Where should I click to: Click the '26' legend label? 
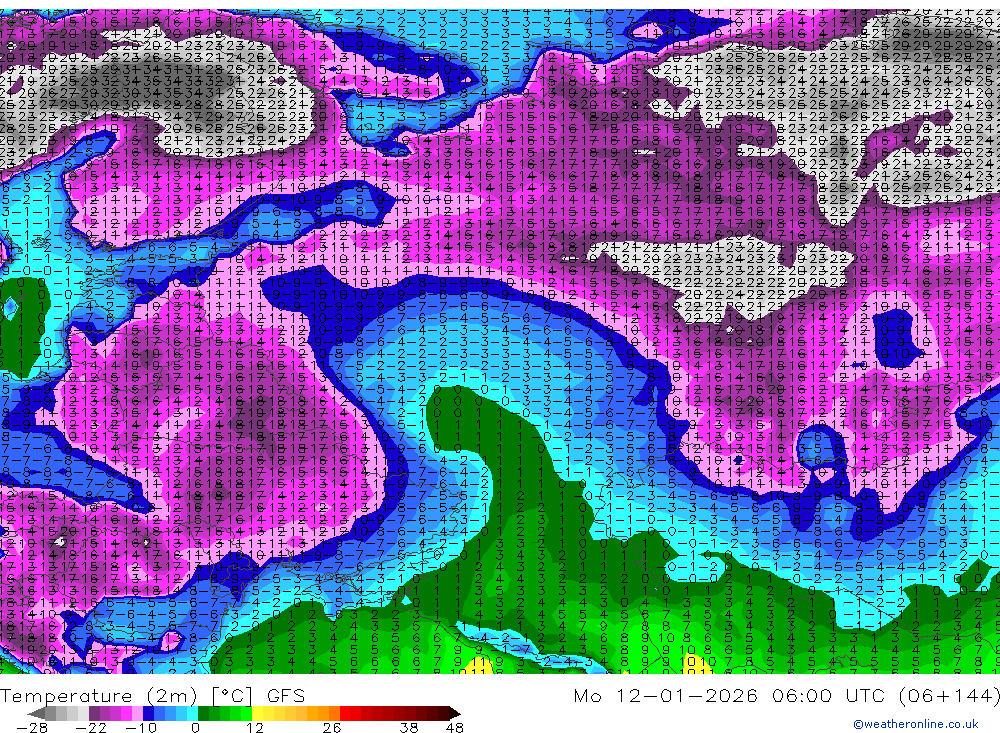point(332,727)
